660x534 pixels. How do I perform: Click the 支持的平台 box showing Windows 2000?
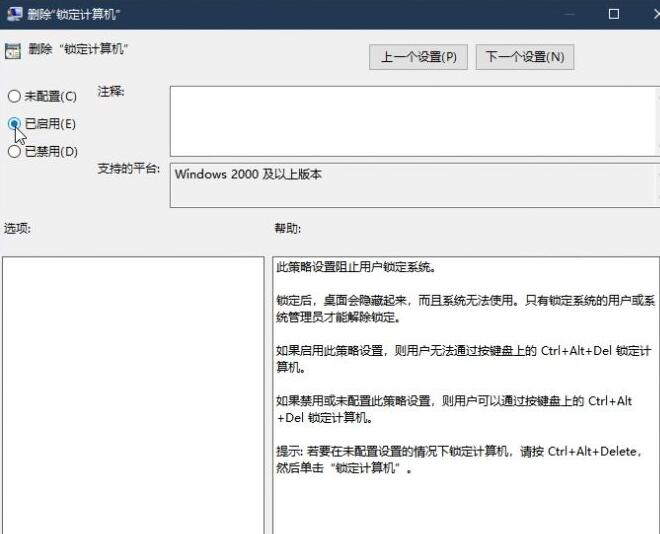pyautogui.click(x=415, y=186)
